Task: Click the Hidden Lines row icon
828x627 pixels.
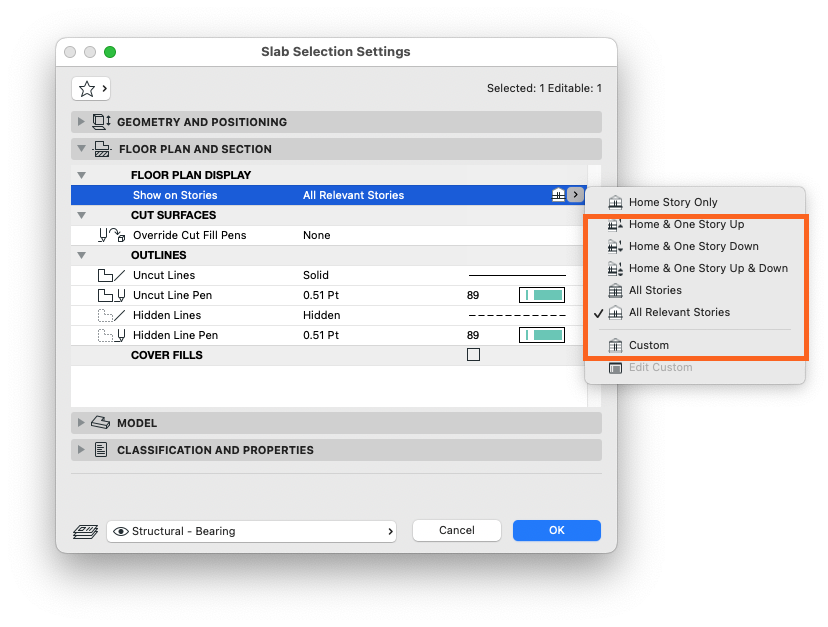Action: coord(111,315)
